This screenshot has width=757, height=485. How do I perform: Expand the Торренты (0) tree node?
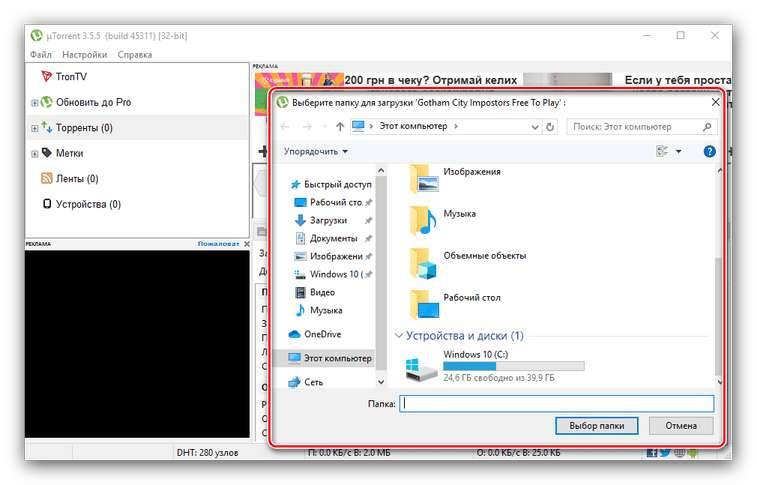tap(35, 128)
